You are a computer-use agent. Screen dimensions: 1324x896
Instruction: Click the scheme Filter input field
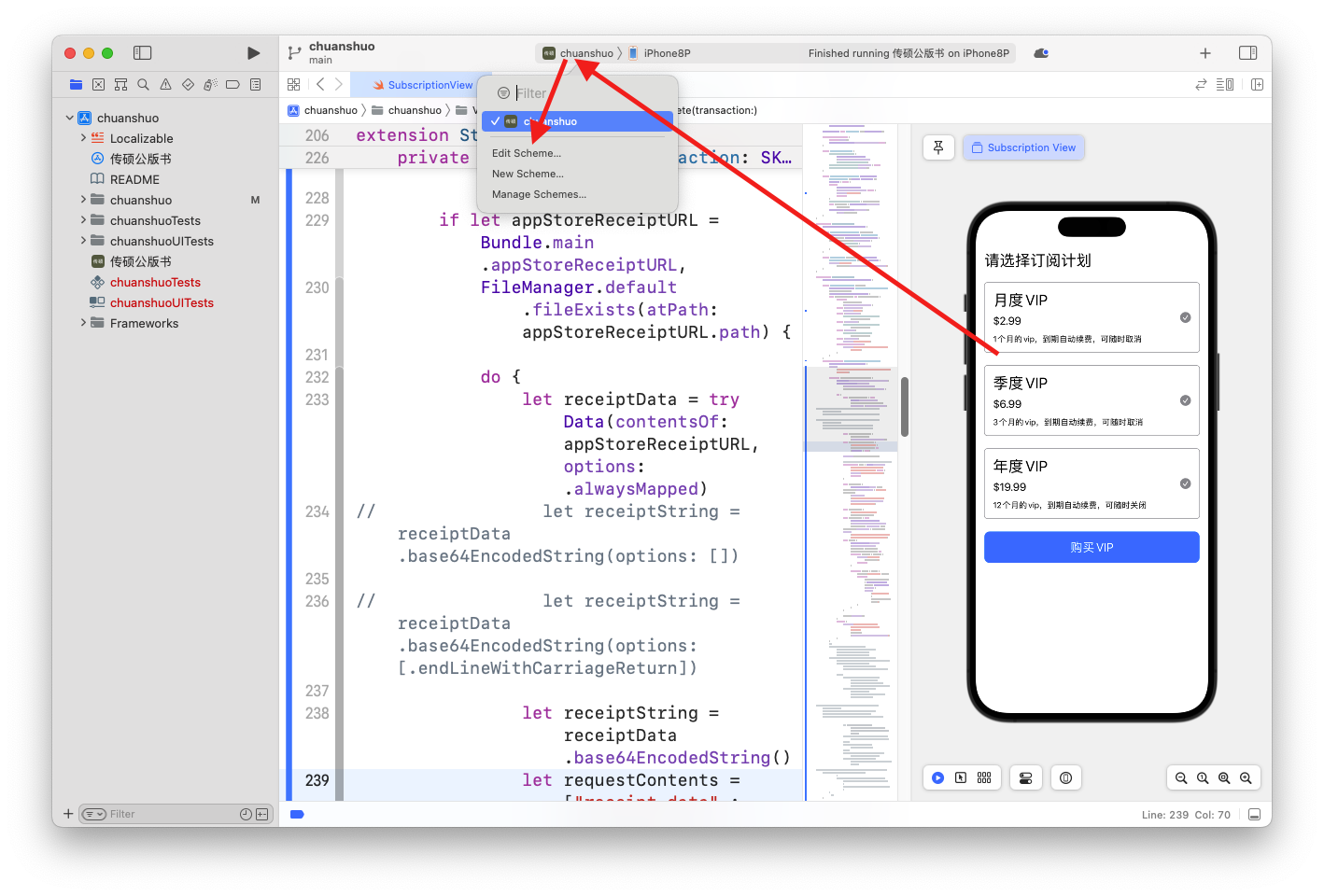(x=588, y=93)
